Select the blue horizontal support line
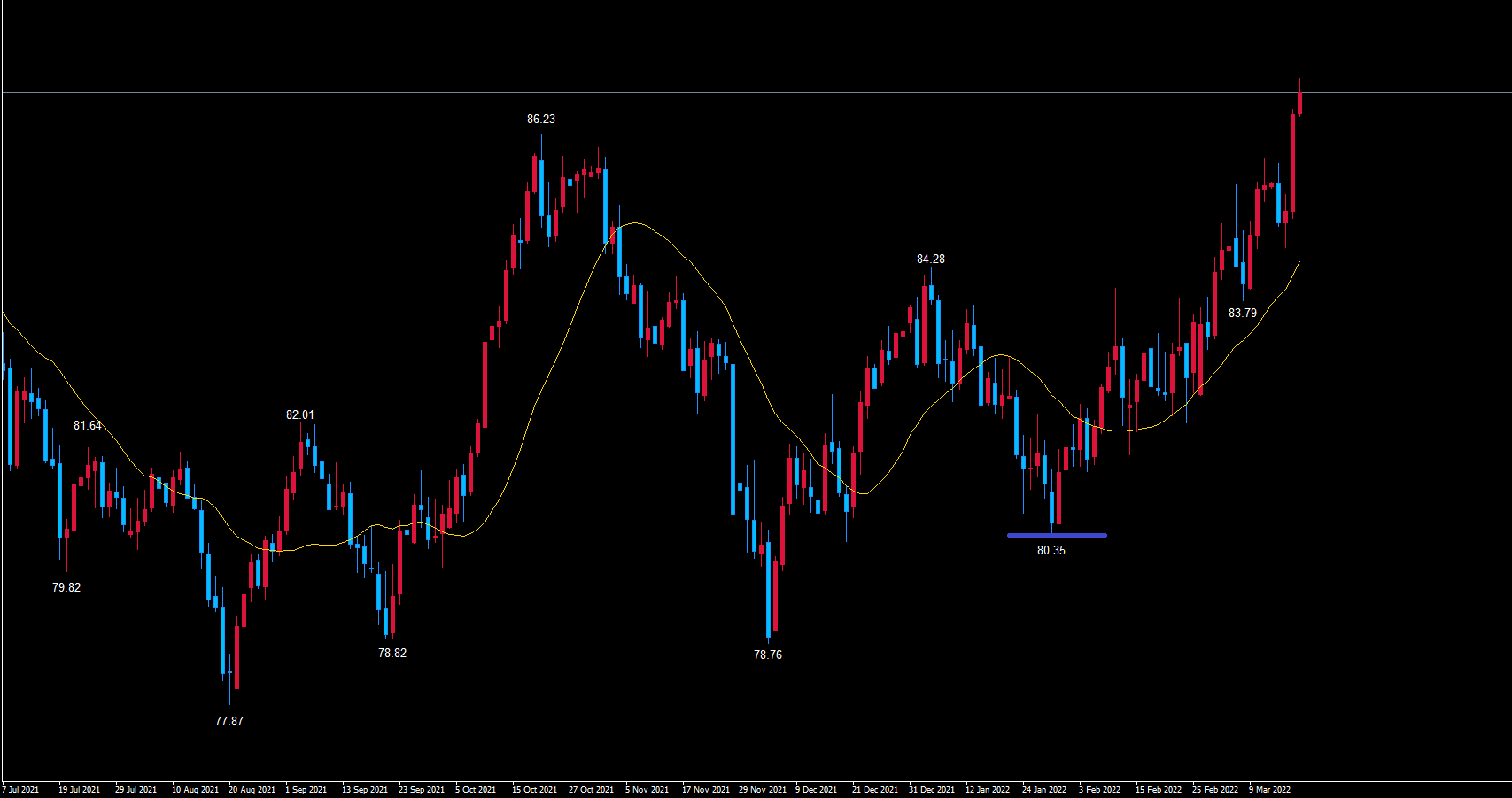Viewport: 1512px width, 798px height. 1056,535
